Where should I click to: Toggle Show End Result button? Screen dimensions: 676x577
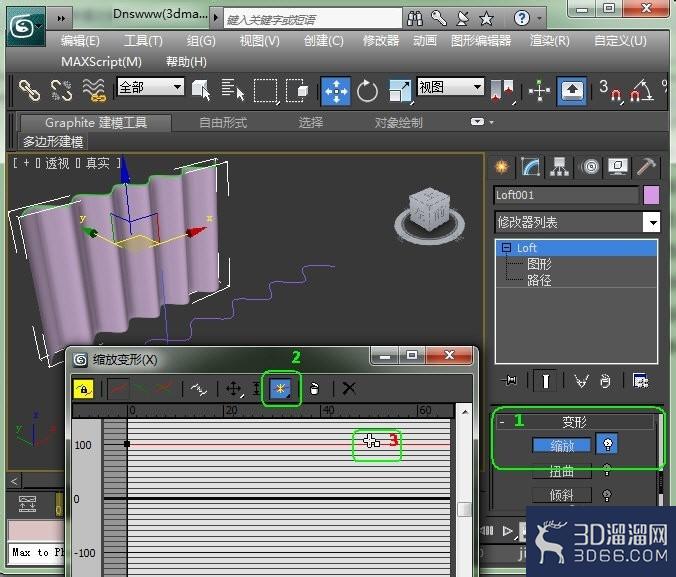click(545, 381)
